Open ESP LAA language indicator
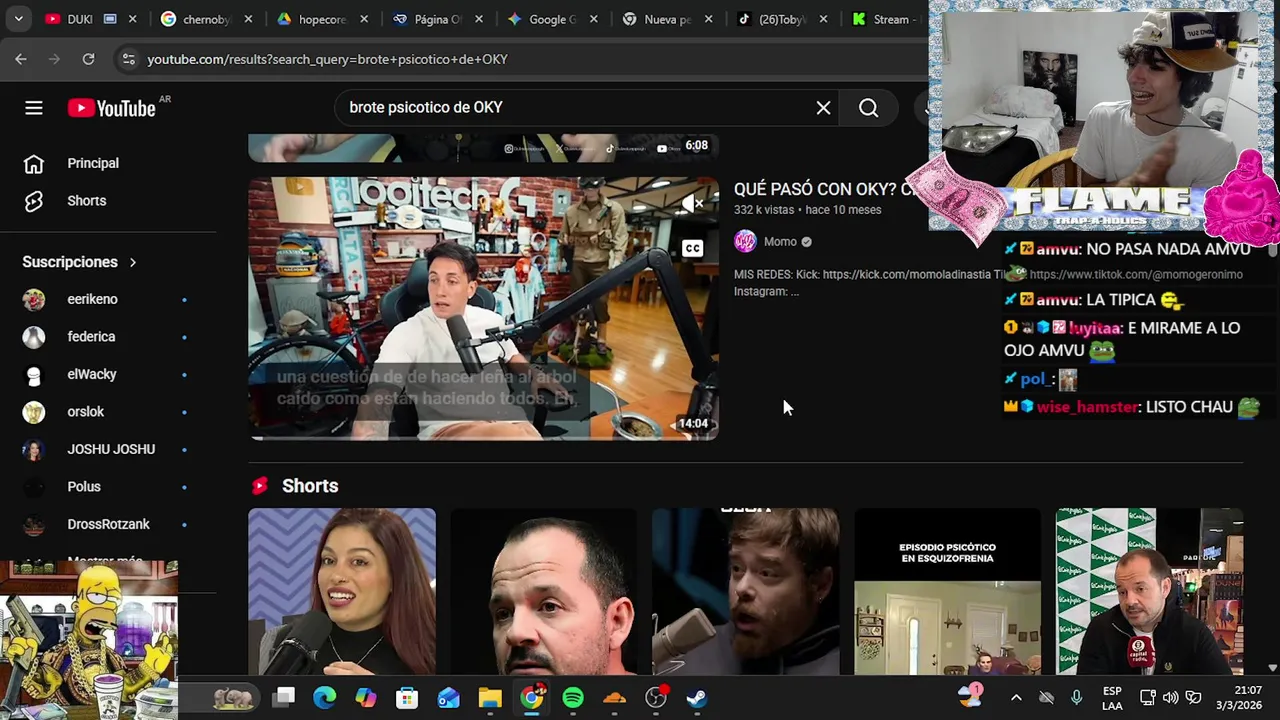 click(1112, 698)
